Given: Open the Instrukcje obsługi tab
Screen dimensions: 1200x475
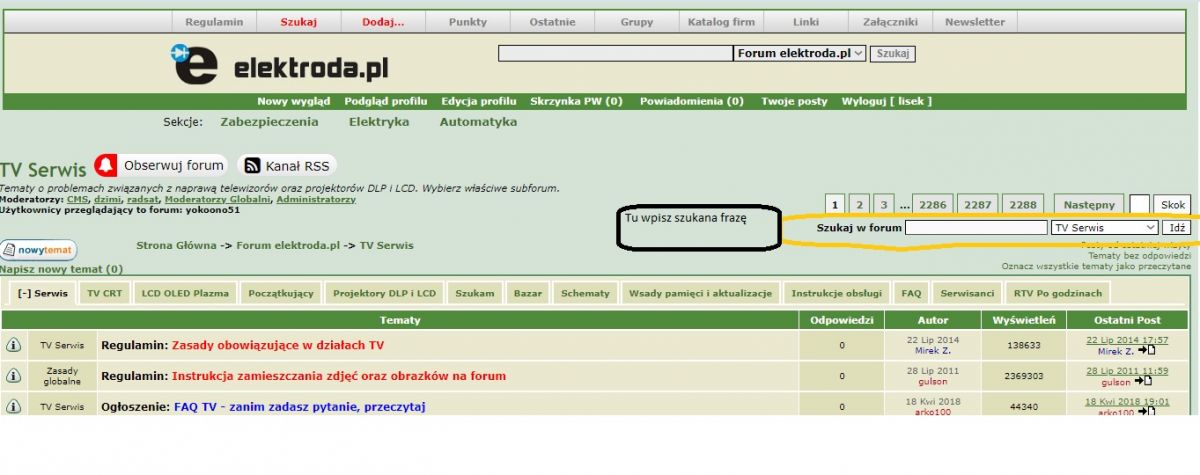Looking at the screenshot, I should click(838, 293).
